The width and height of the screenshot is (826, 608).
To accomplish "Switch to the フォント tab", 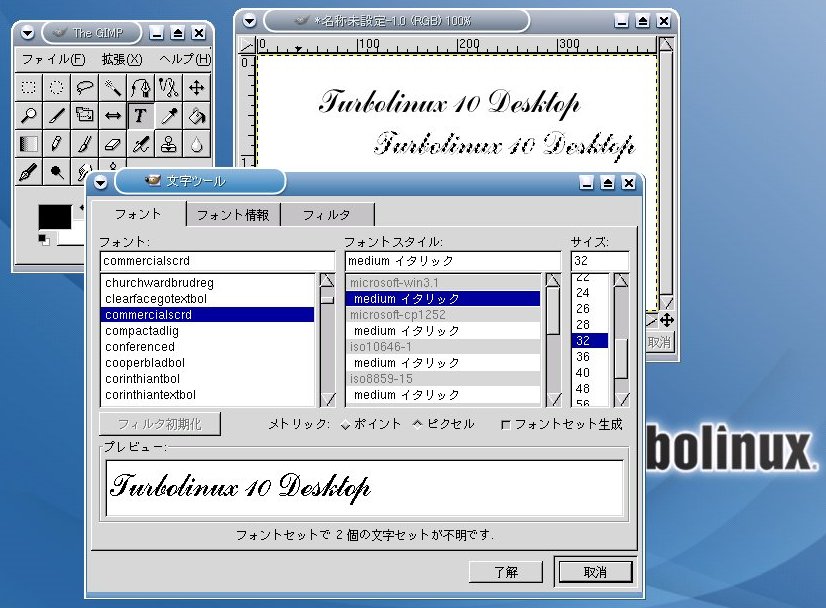I will [138, 214].
